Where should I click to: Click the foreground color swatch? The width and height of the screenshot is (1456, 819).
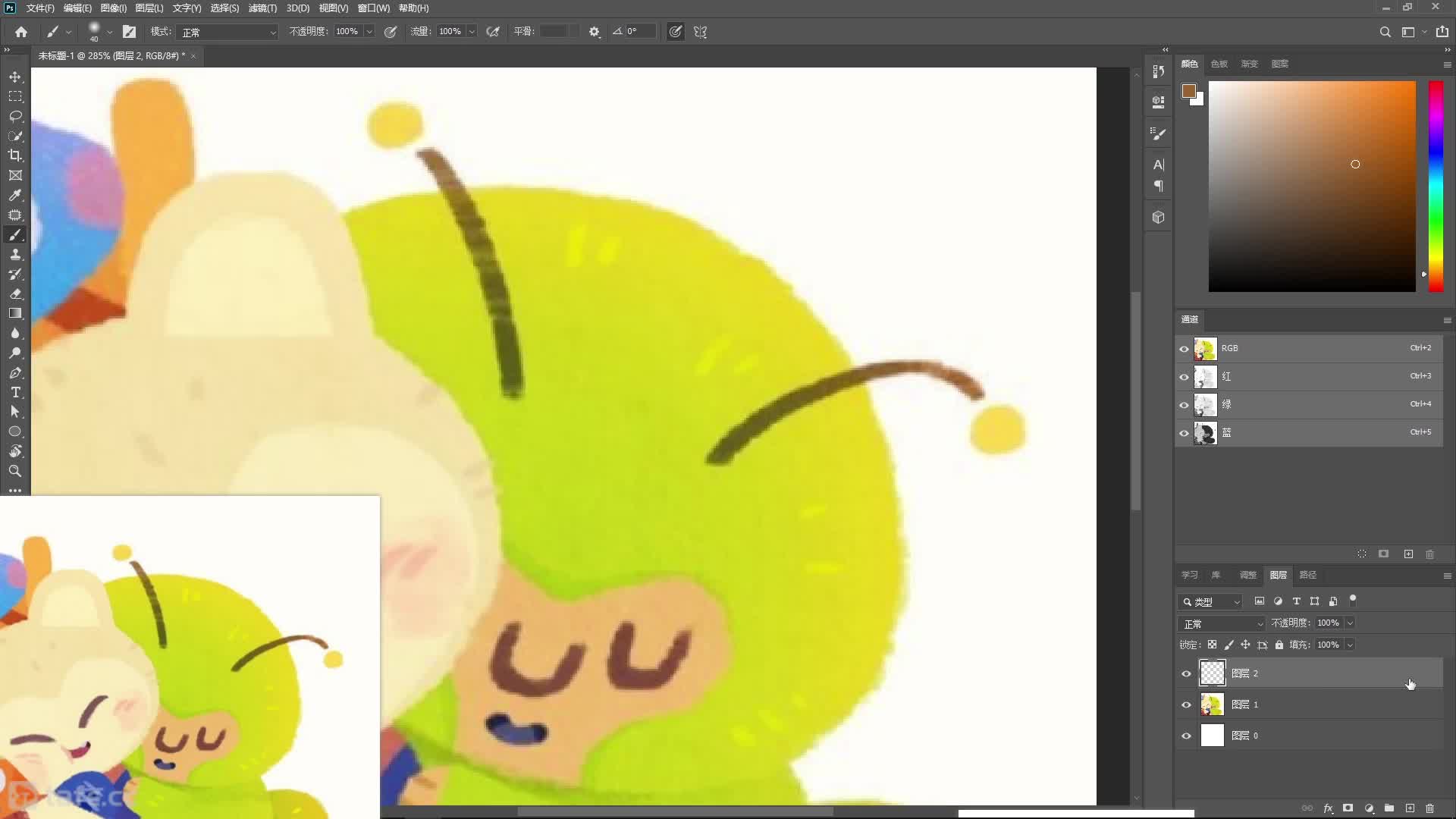1188,91
